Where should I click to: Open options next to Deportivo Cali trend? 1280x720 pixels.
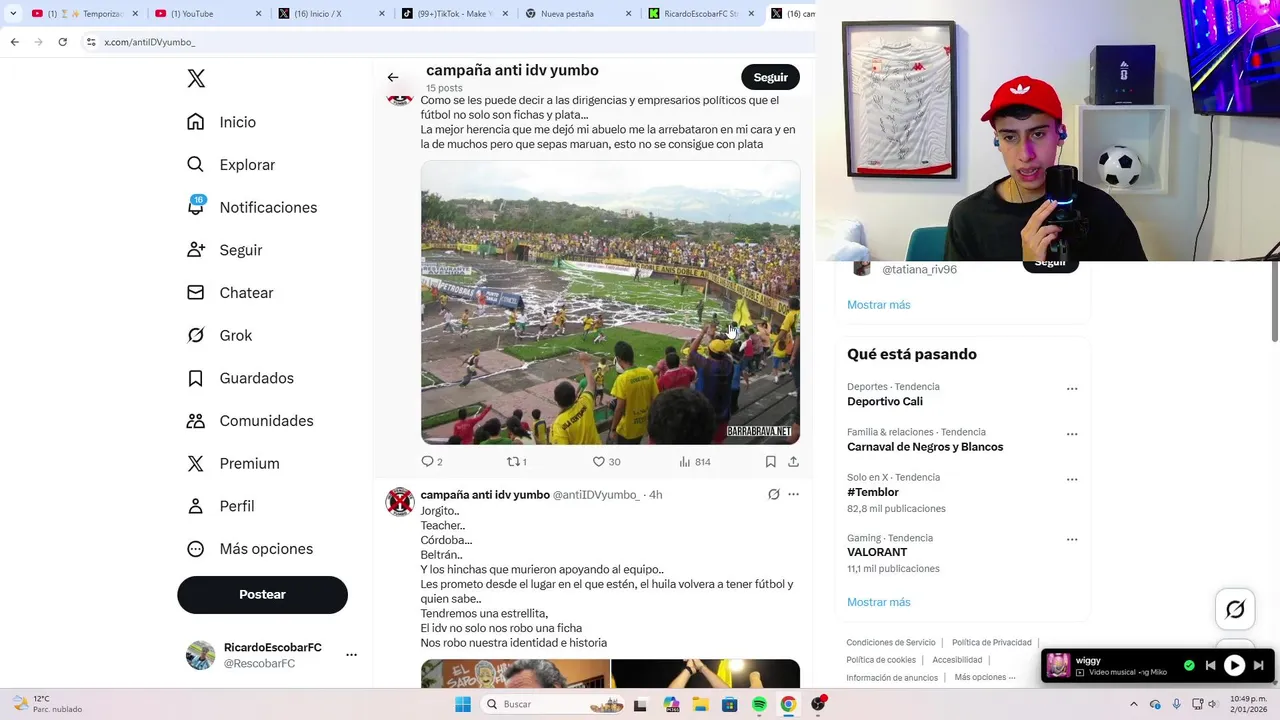[x=1072, y=388]
